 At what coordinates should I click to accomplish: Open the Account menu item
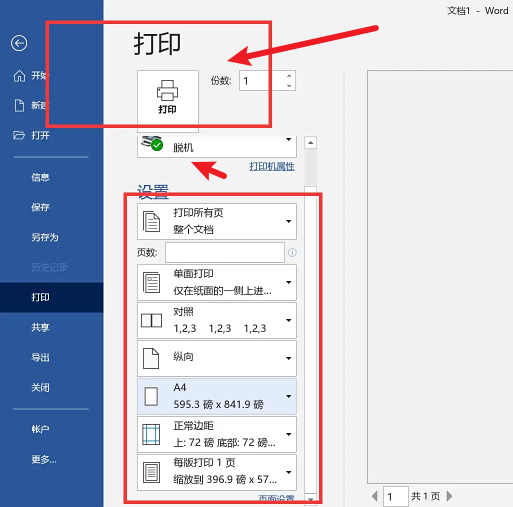click(40, 429)
